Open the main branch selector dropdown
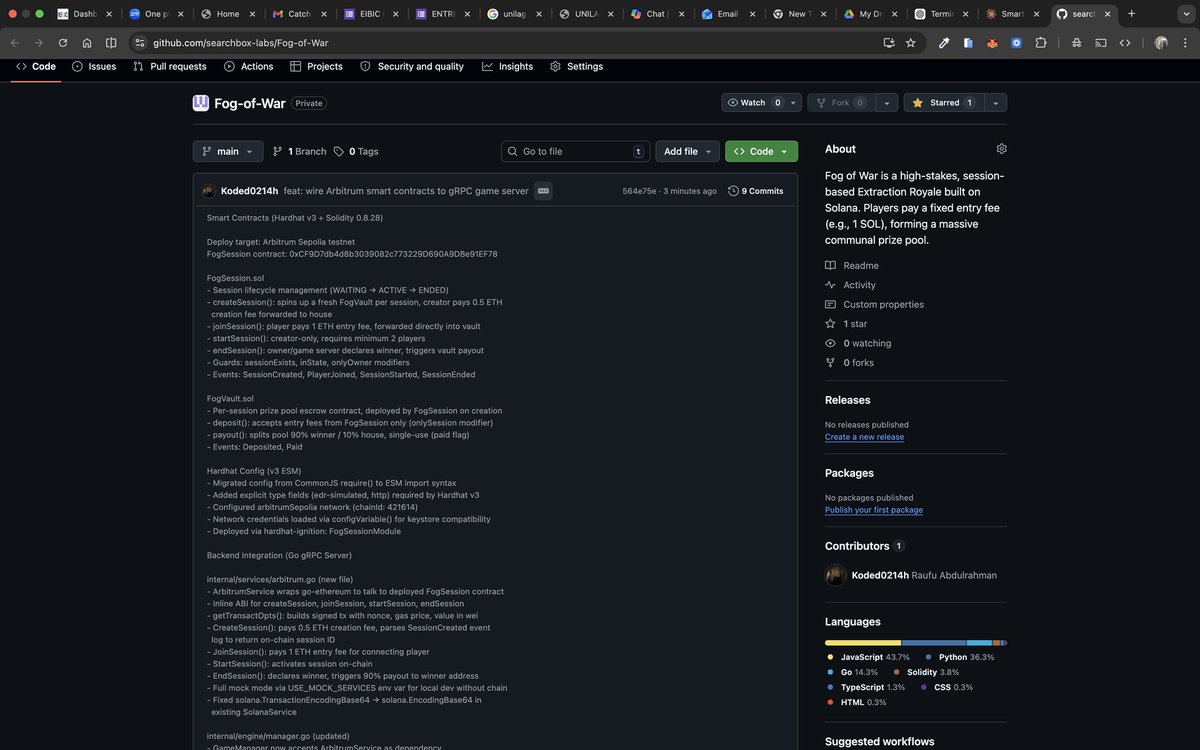Screen dimensions: 1200x750 tap(228, 152)
